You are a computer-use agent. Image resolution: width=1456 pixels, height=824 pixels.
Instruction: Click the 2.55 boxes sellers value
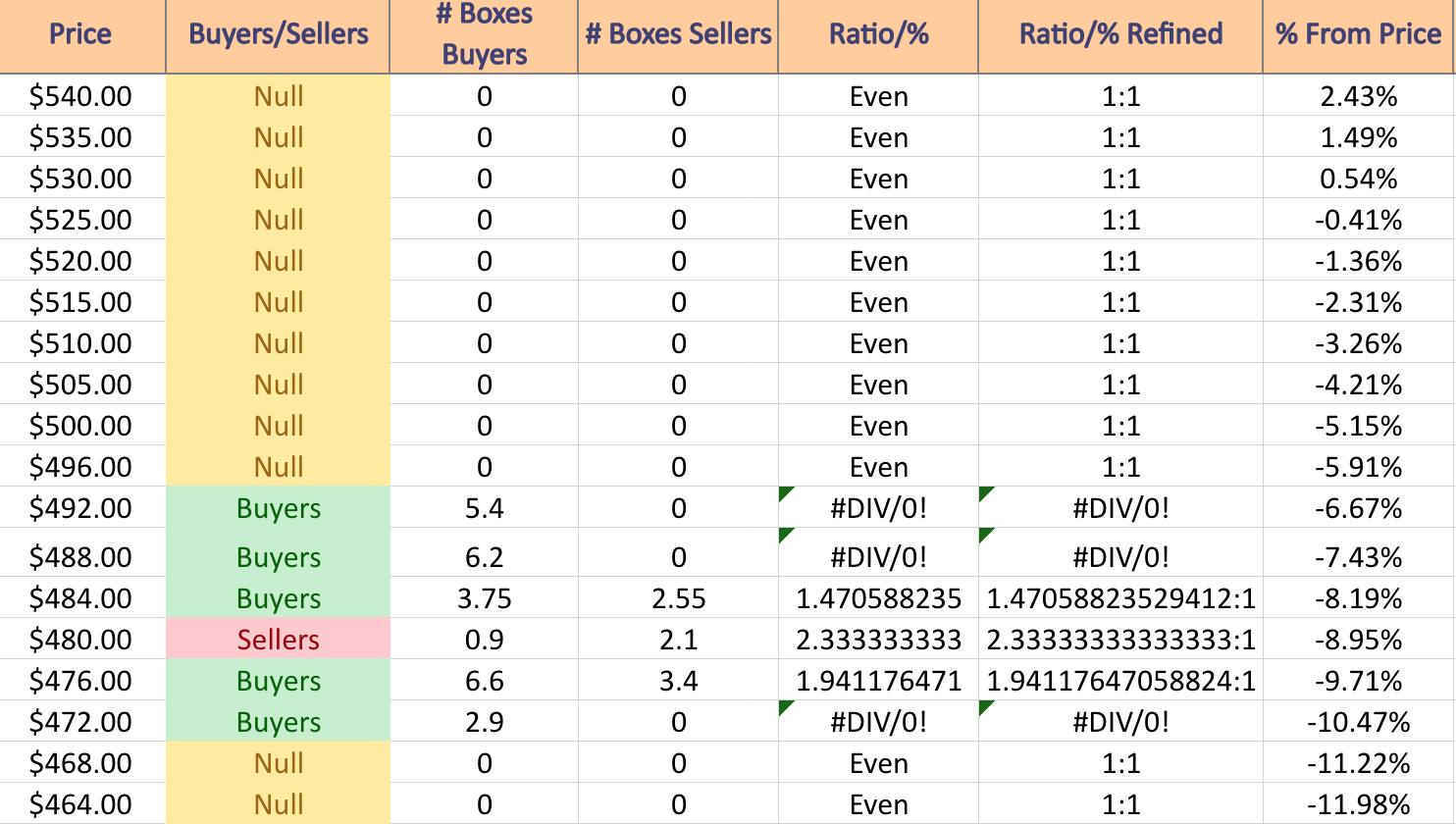[x=678, y=597]
